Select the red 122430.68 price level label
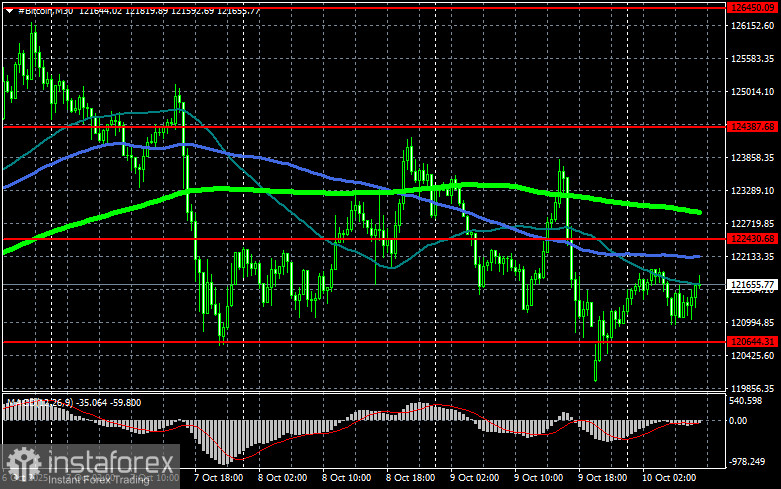This screenshot has height=489, width=781. pyautogui.click(x=752, y=239)
